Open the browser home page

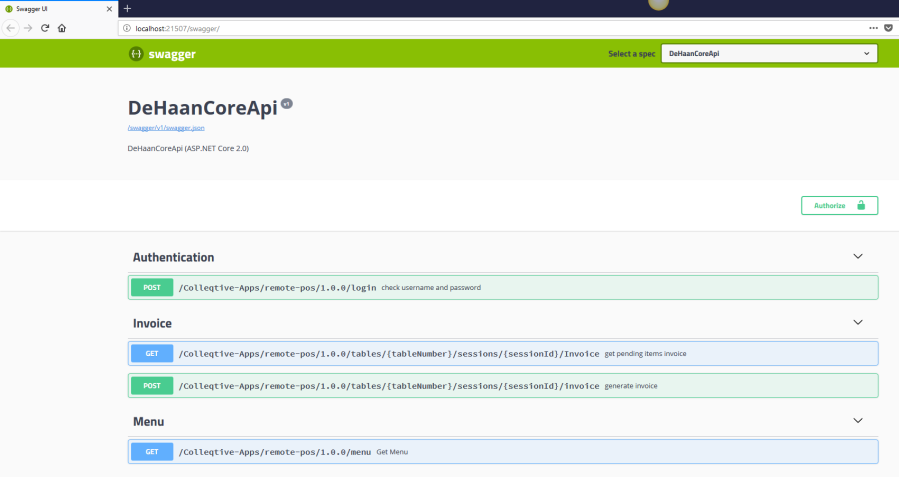[x=61, y=28]
